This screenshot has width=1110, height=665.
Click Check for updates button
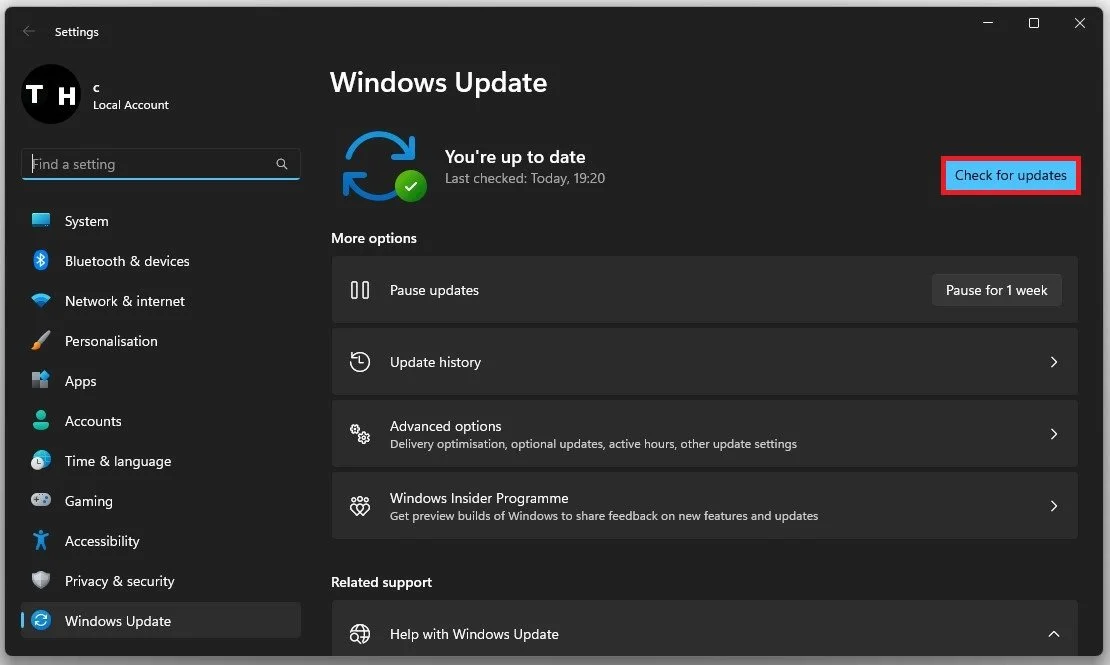(x=1010, y=175)
